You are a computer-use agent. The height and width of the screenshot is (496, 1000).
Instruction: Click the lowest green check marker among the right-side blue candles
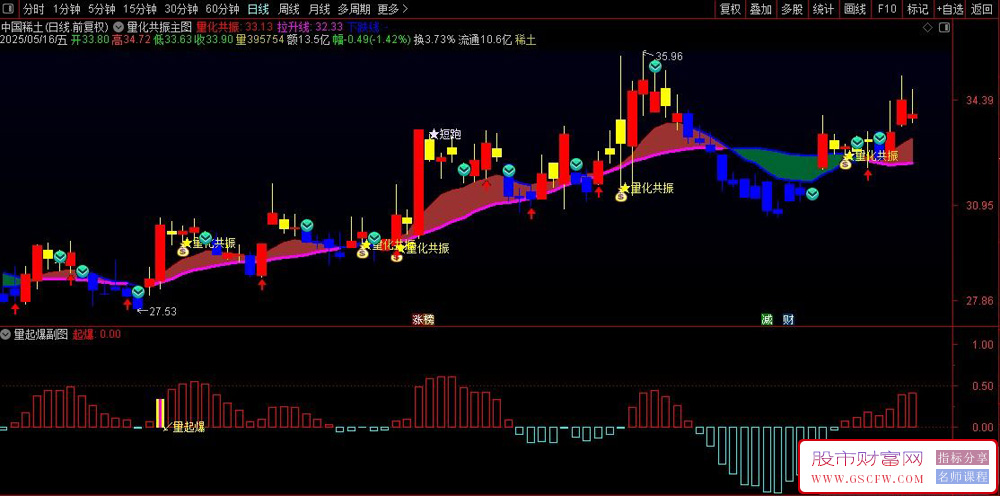[x=812, y=194]
